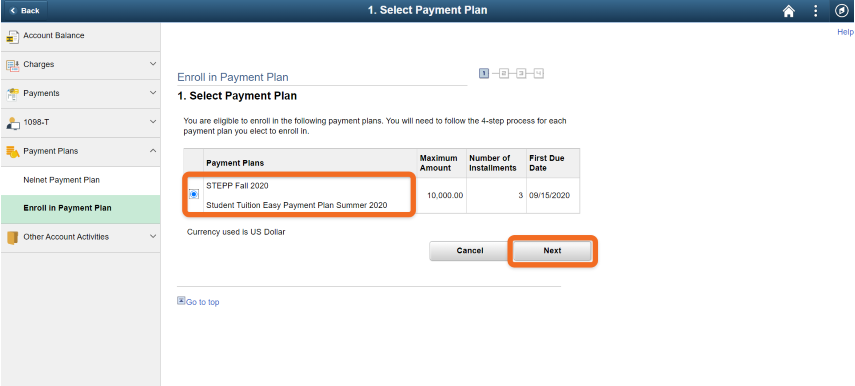Click the Cancel button
The width and height of the screenshot is (855, 386).
click(x=469, y=251)
